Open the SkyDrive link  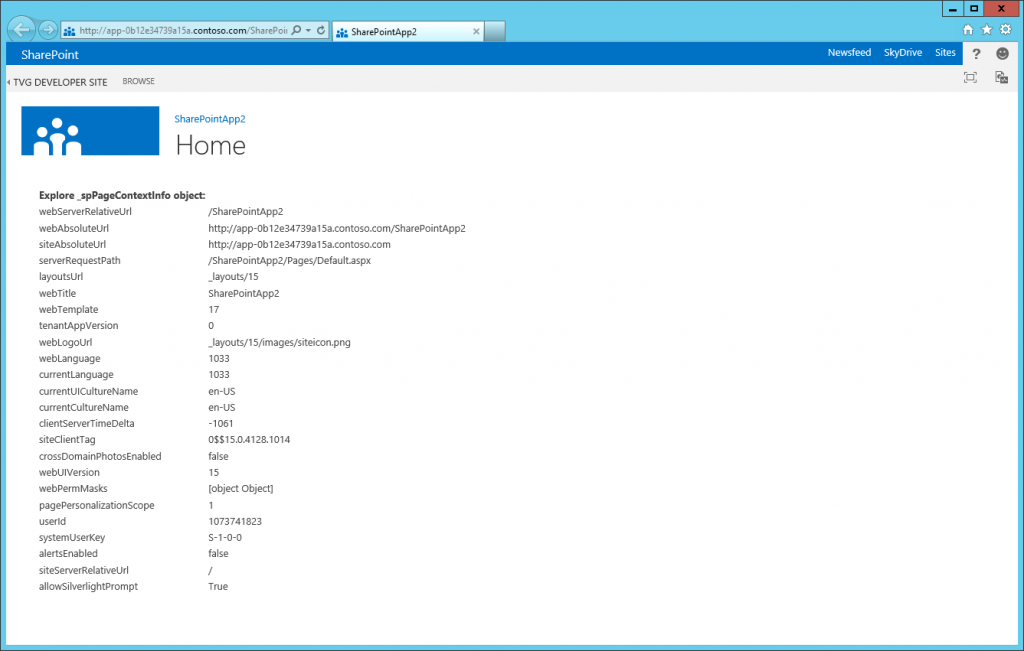(903, 53)
